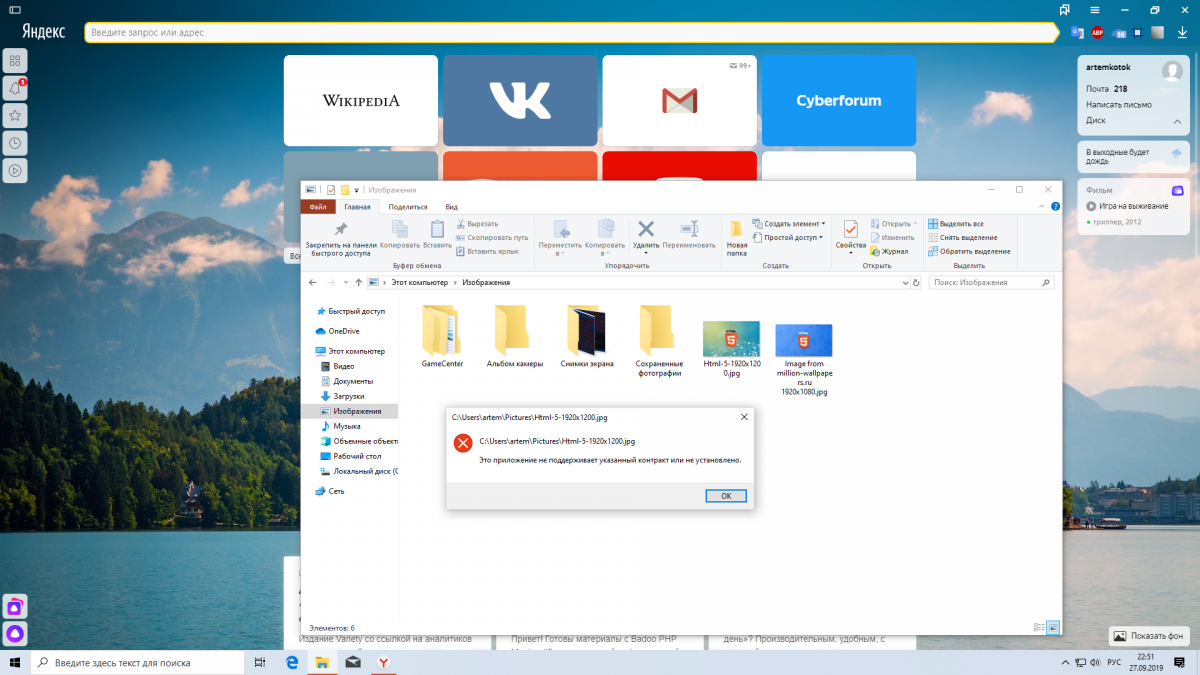
Task: Expand the Создать элемент dropdown
Action: [x=788, y=224]
